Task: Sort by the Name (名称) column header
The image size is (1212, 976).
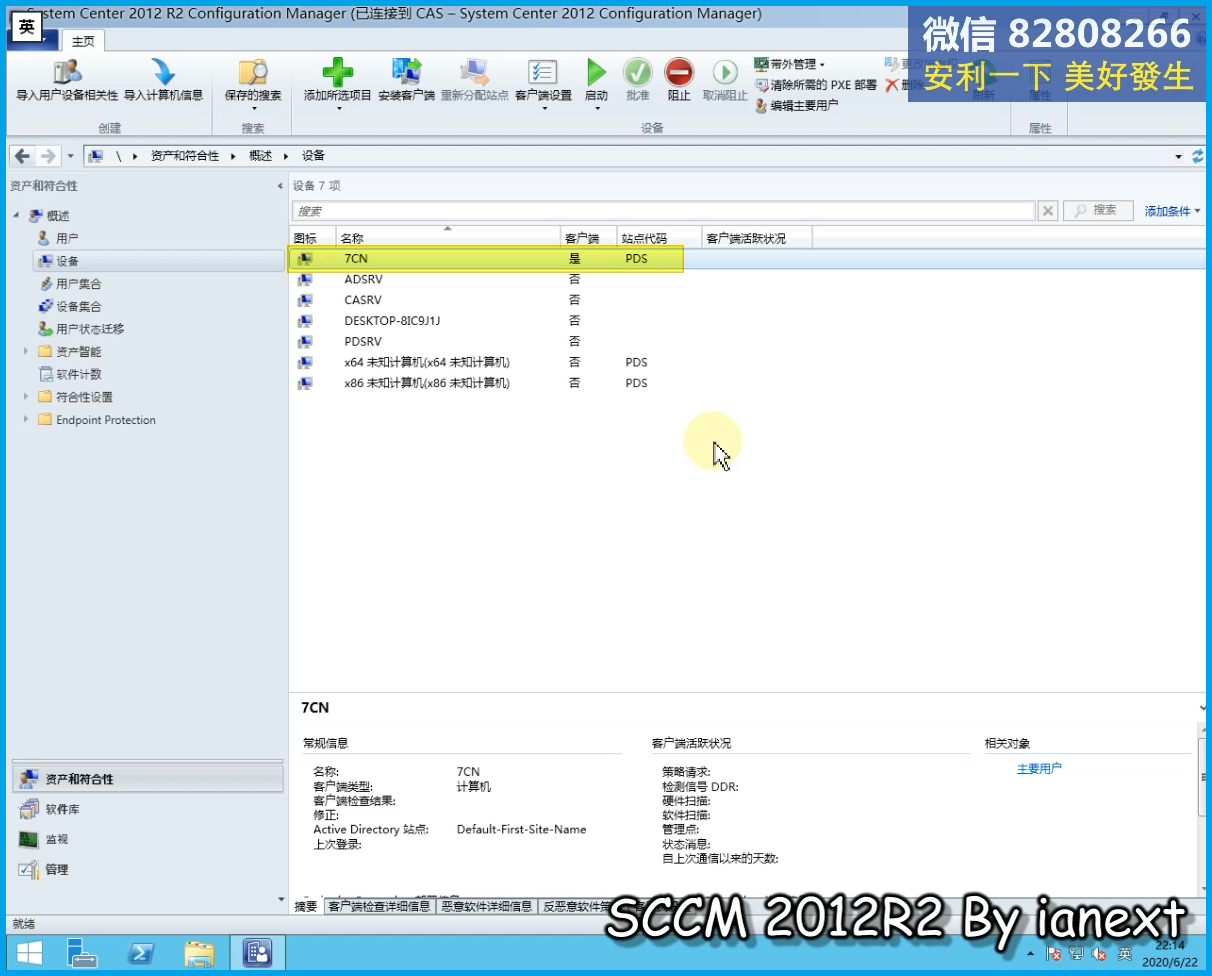Action: (448, 238)
